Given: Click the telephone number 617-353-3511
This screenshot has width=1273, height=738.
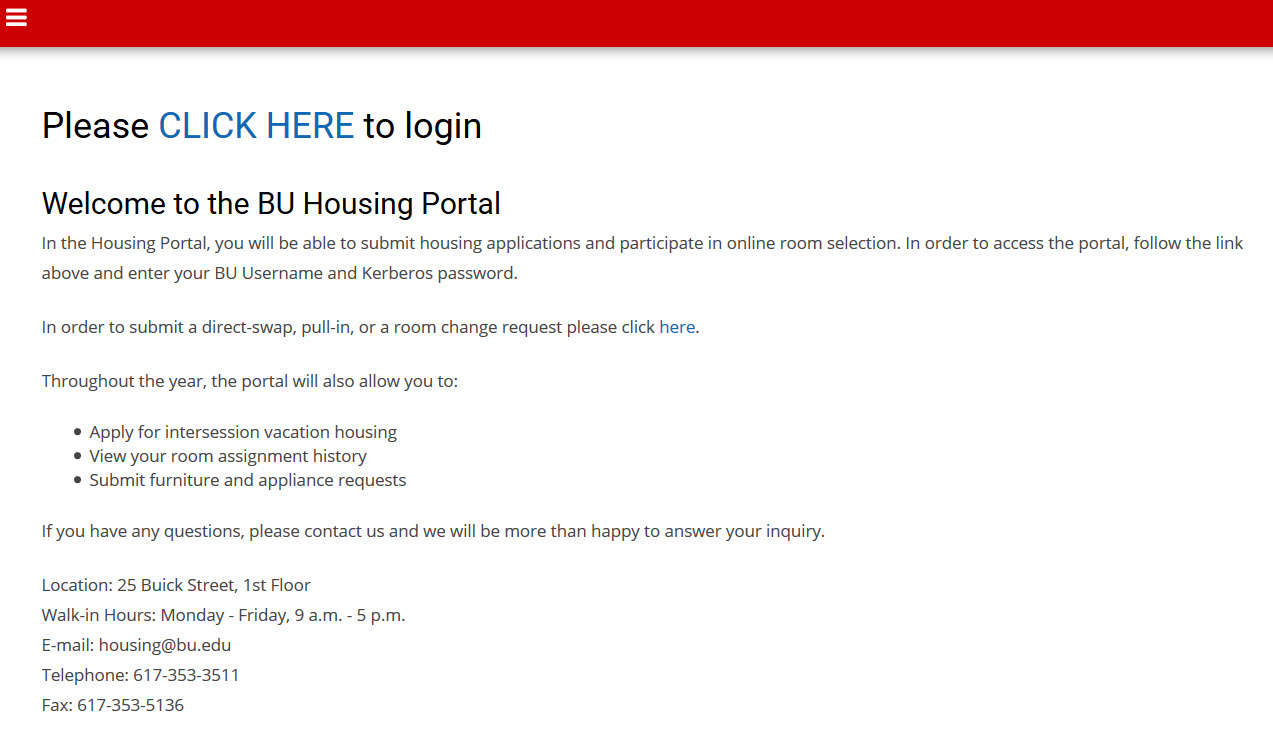Looking at the screenshot, I should tap(186, 675).
